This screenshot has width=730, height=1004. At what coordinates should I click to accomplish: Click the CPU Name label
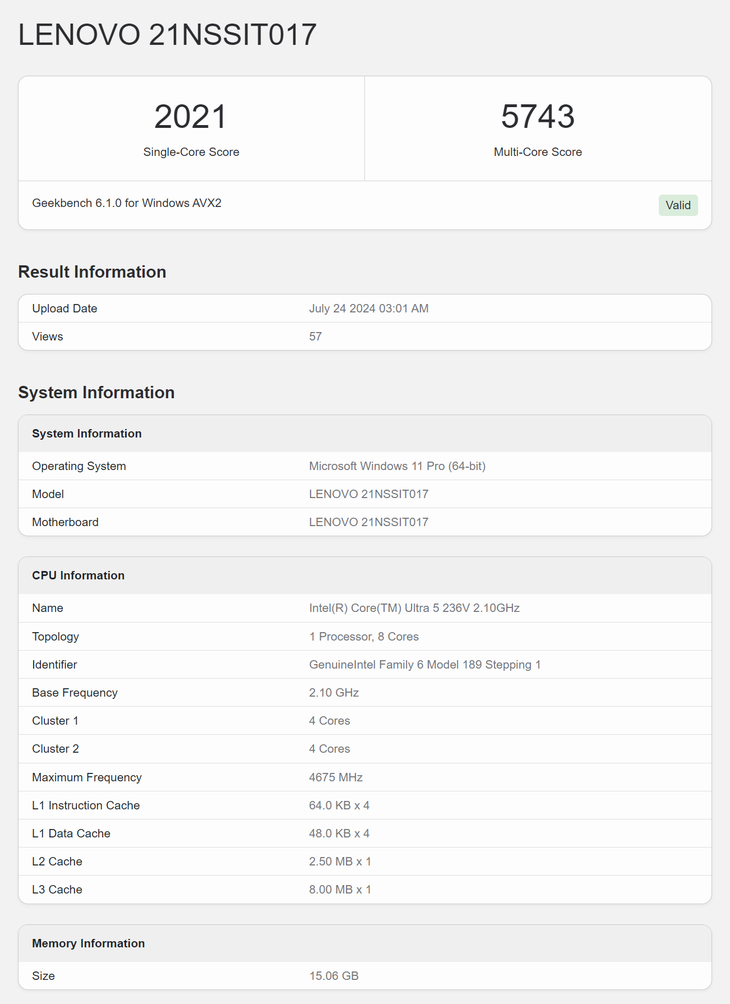click(47, 608)
